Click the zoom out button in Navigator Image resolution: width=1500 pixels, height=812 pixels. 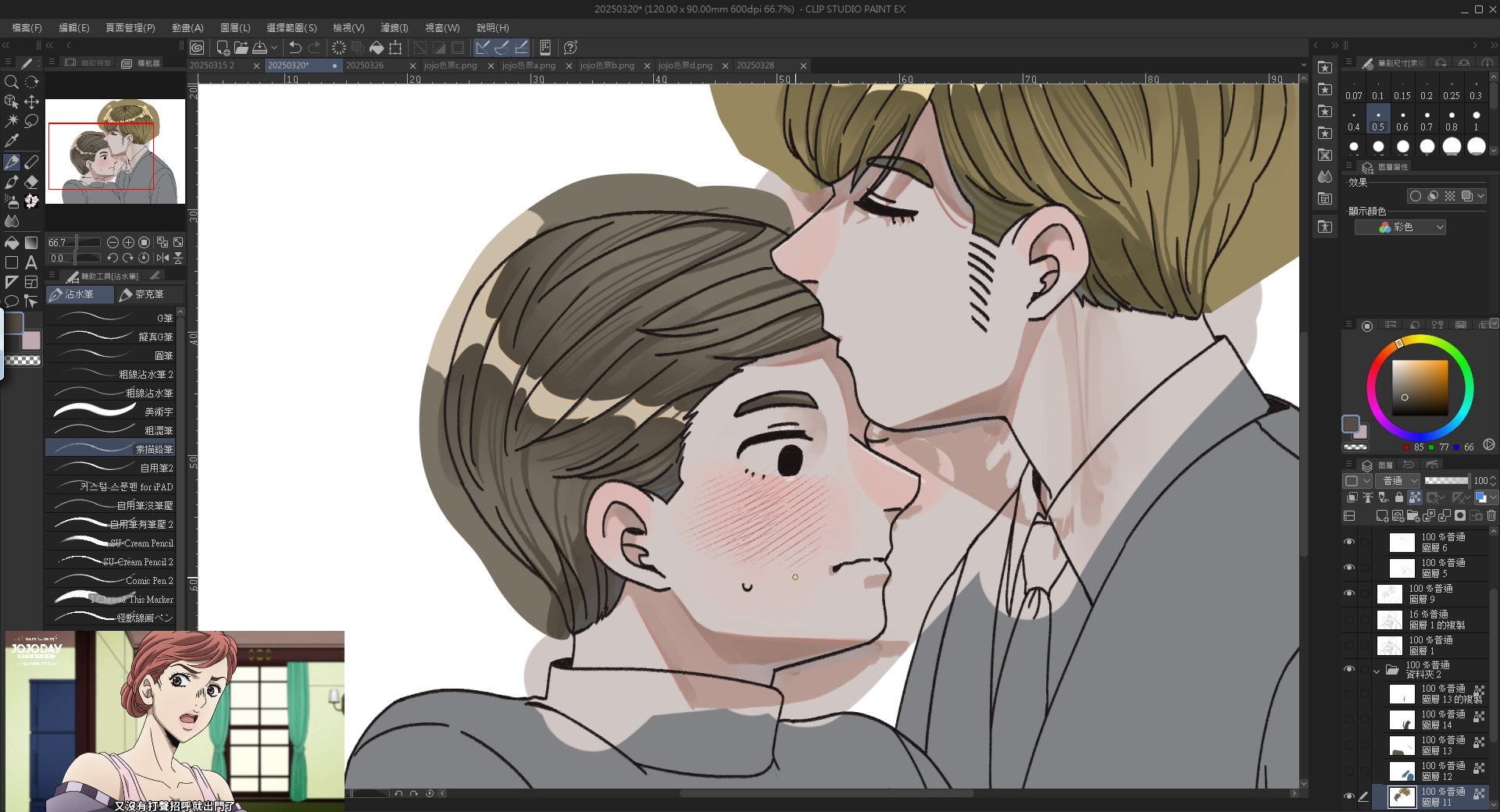112,243
